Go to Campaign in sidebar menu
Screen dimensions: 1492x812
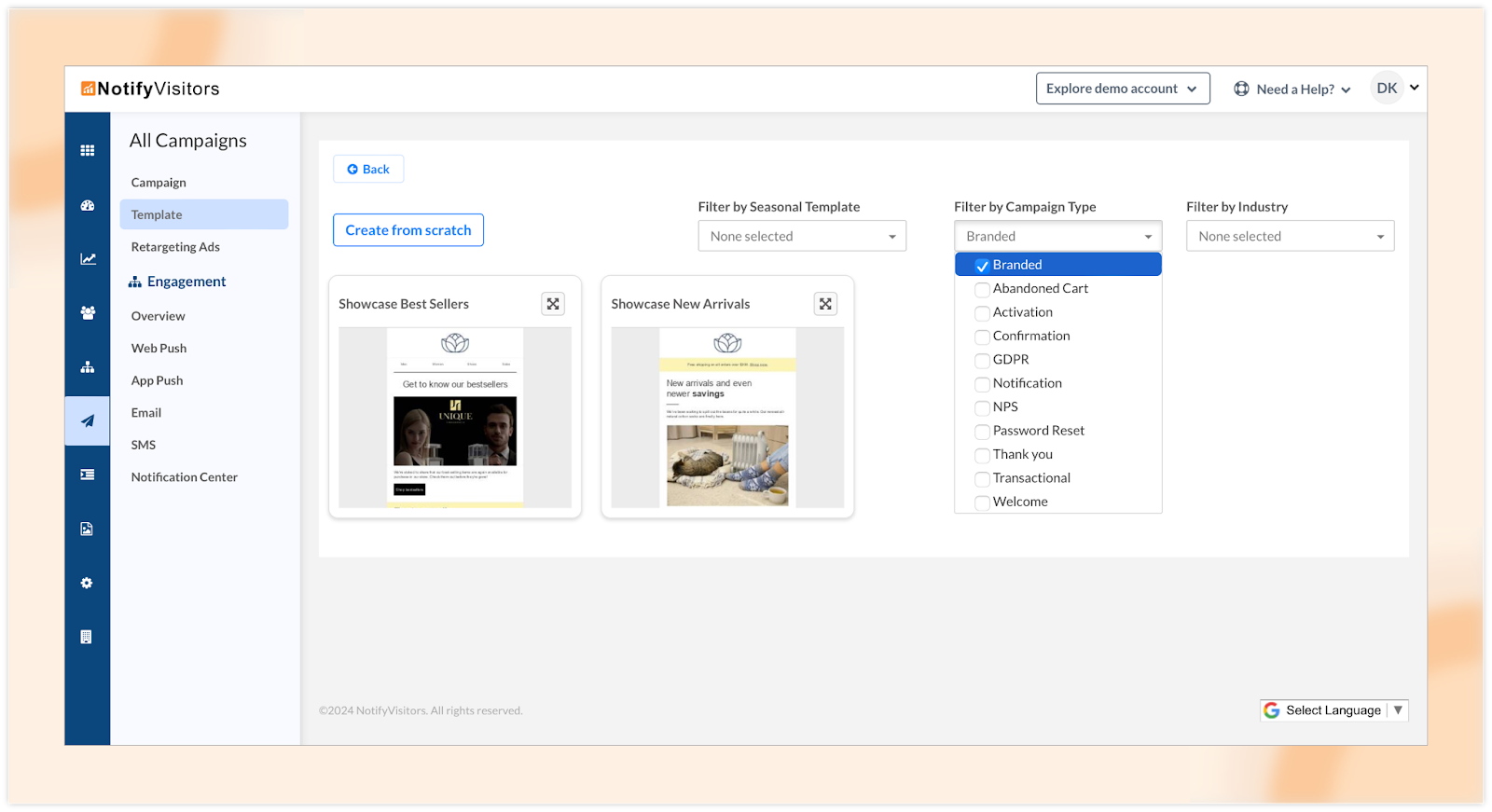click(159, 183)
